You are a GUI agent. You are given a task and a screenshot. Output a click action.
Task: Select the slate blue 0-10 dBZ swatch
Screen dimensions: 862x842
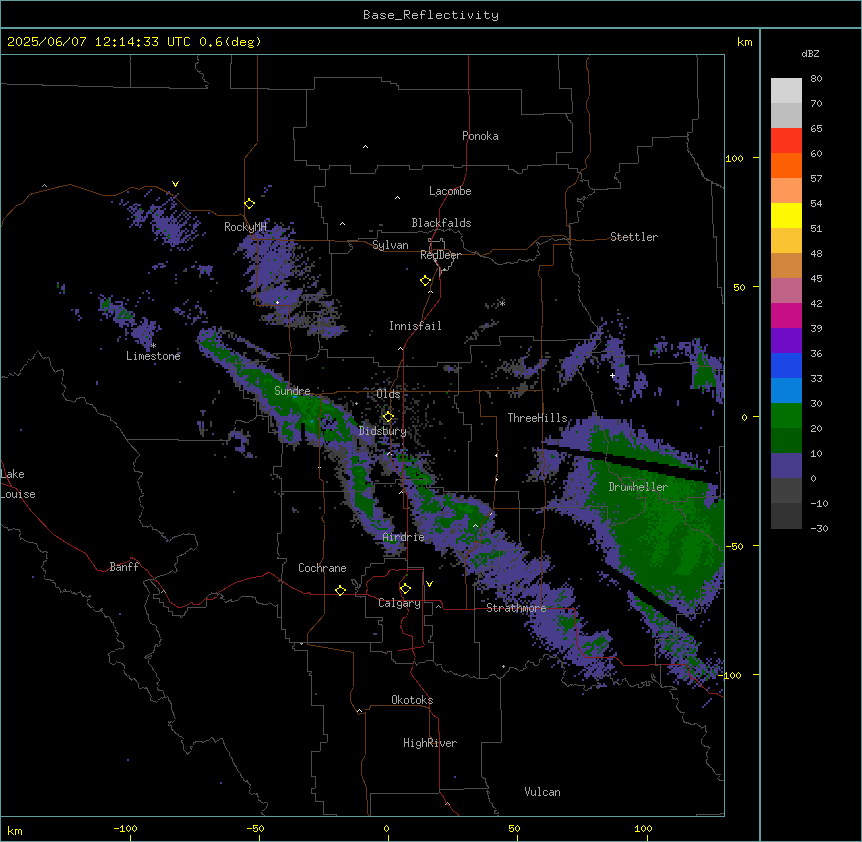(786, 466)
